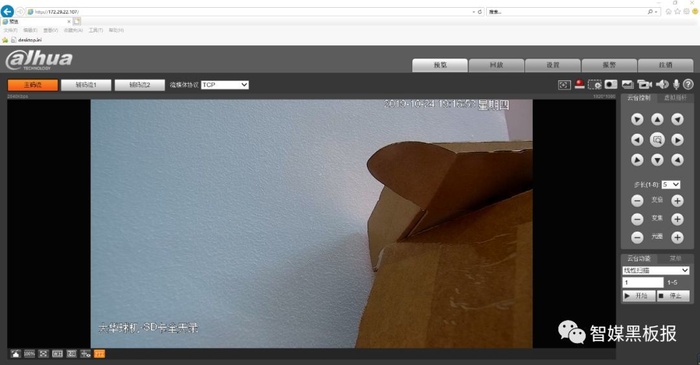700x365 pixels.
Task: Switch to the 回放 playback tab
Action: pyautogui.click(x=496, y=65)
